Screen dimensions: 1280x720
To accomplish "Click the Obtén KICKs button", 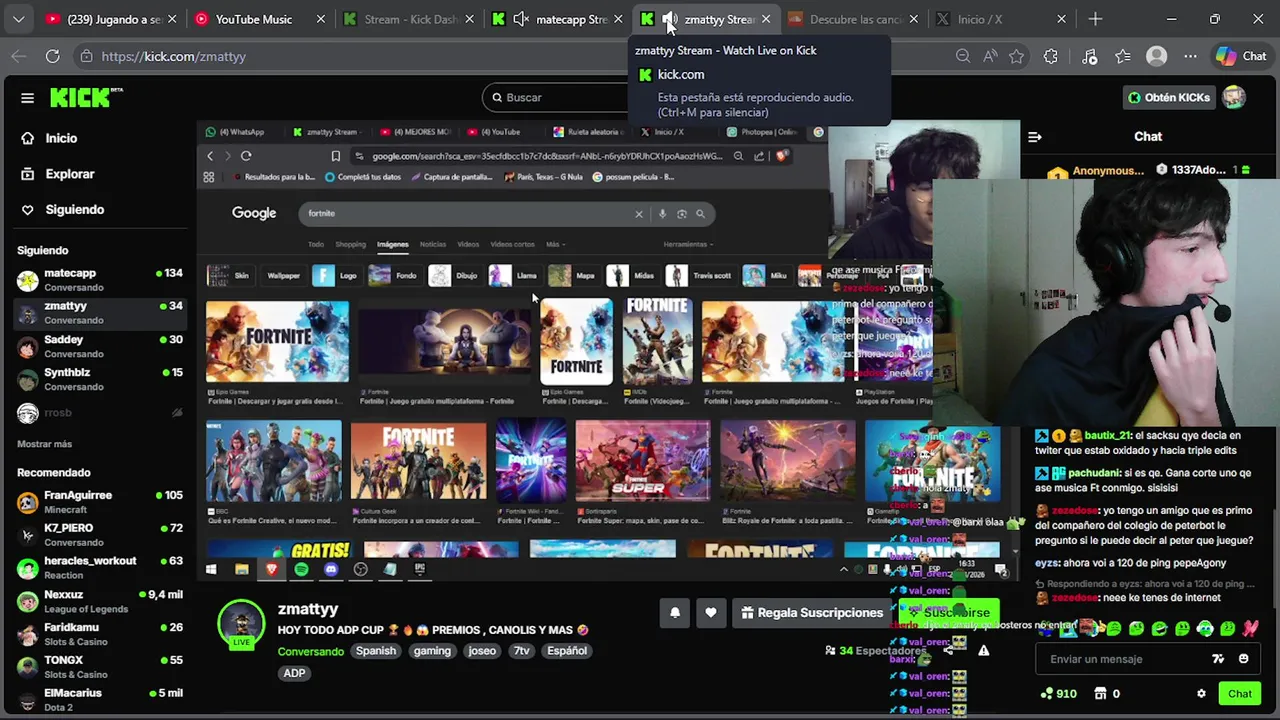I will tap(1169, 97).
